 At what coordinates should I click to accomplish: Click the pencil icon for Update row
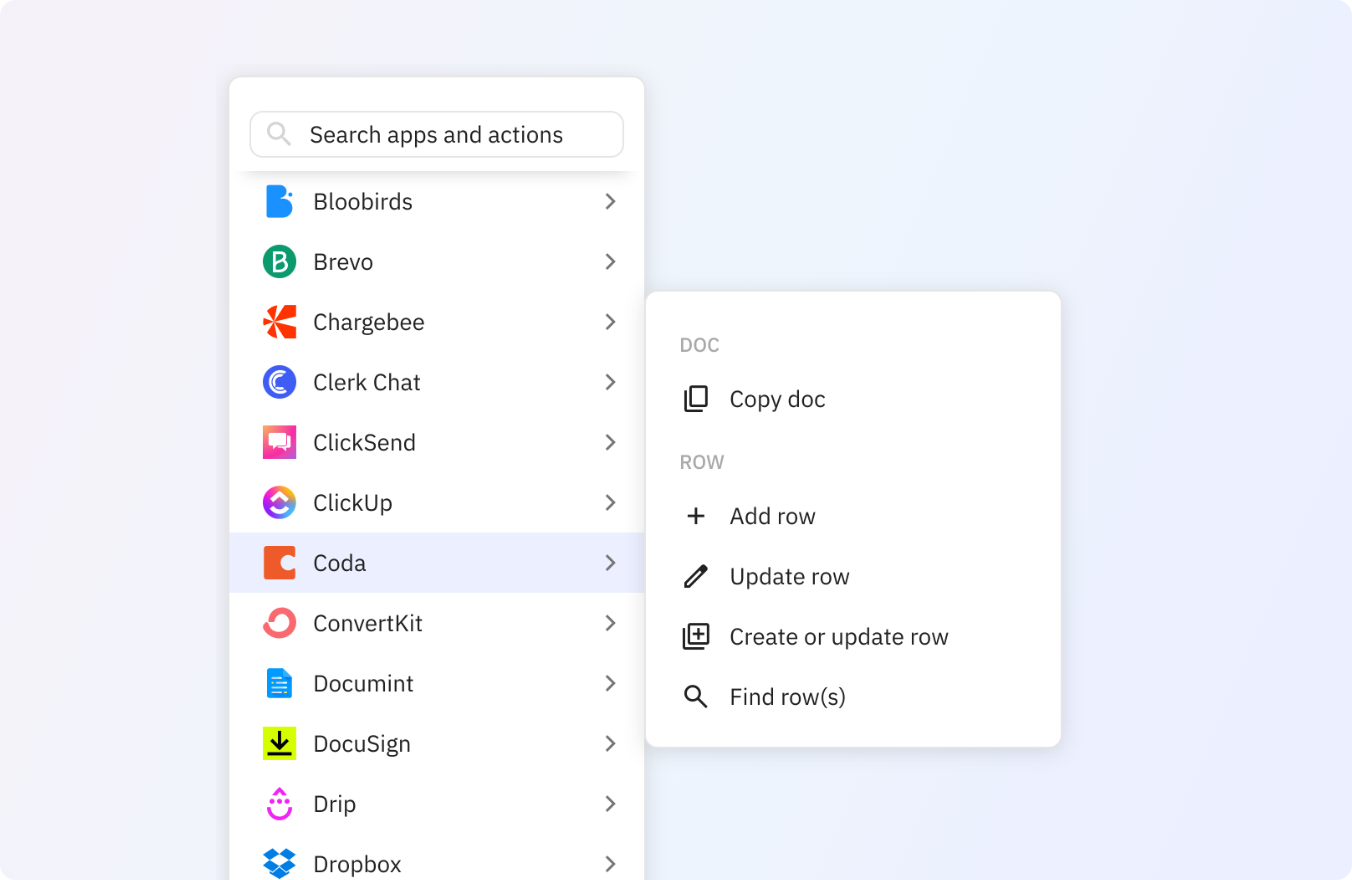(x=695, y=576)
